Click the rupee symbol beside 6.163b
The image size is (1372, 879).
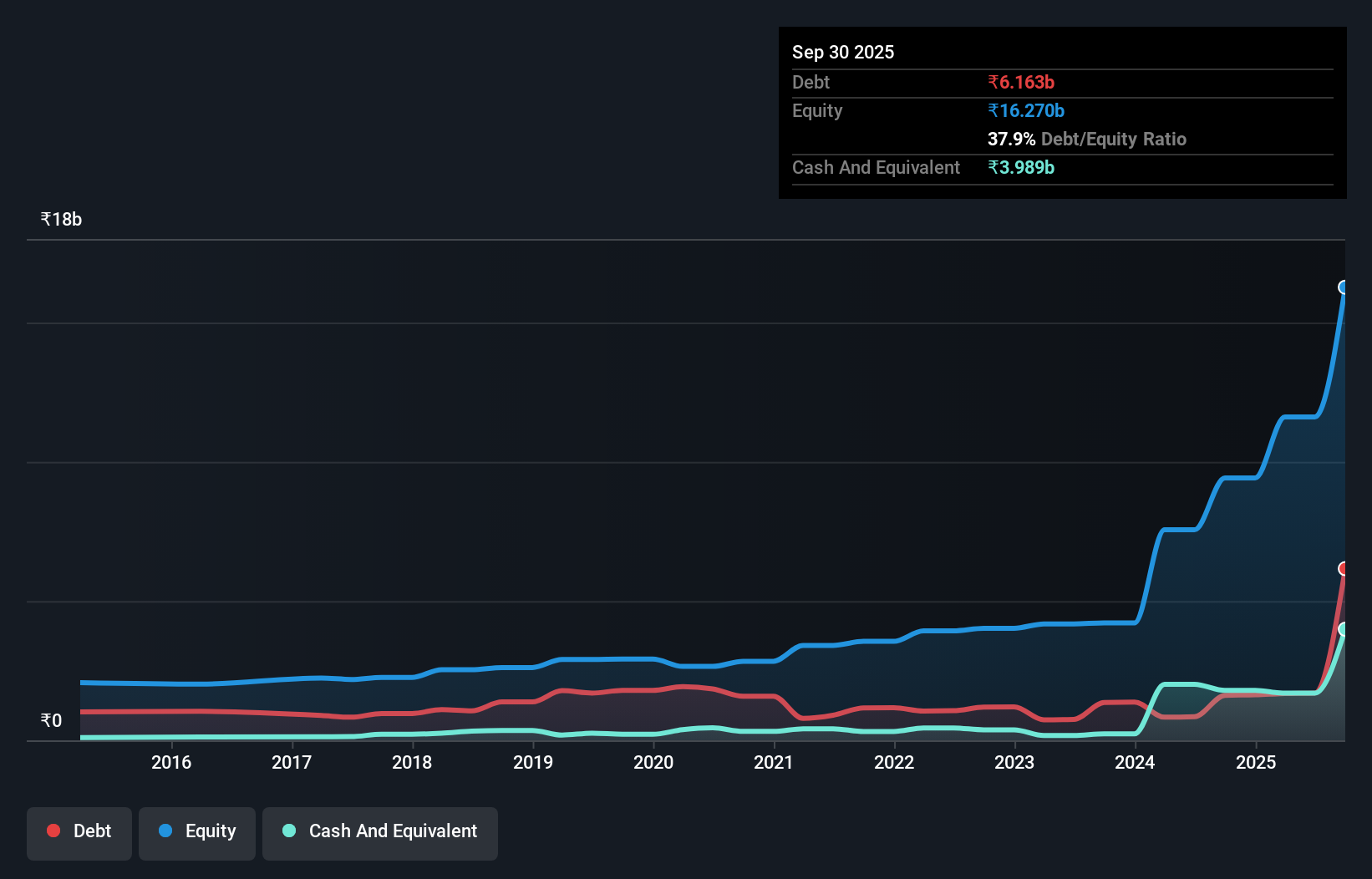coord(993,82)
